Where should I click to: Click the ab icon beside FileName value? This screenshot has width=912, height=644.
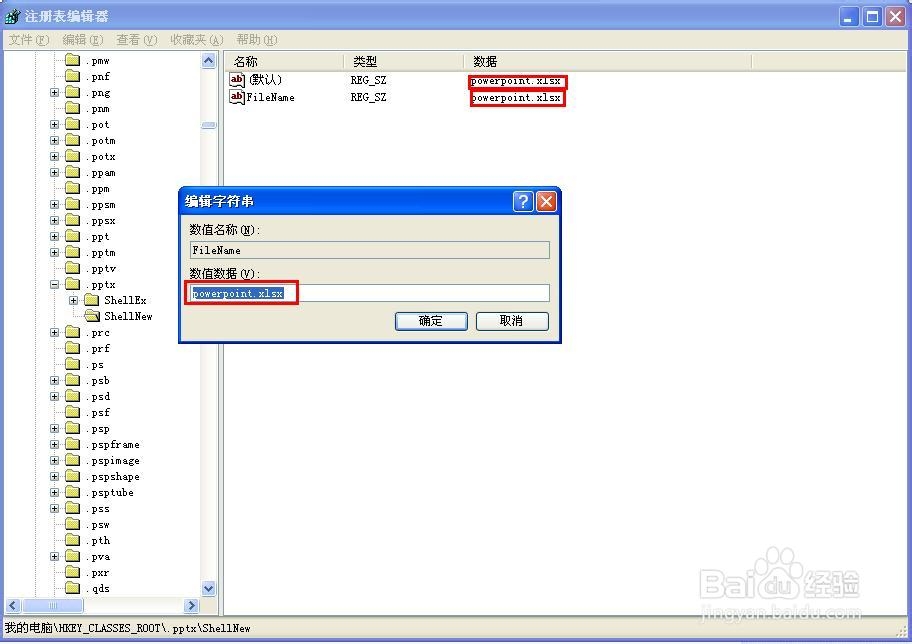(238, 97)
